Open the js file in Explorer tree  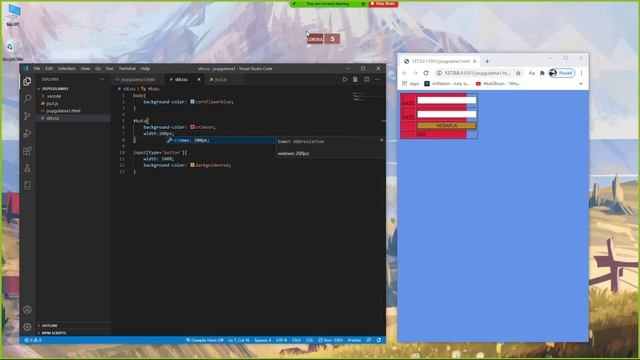(52, 103)
